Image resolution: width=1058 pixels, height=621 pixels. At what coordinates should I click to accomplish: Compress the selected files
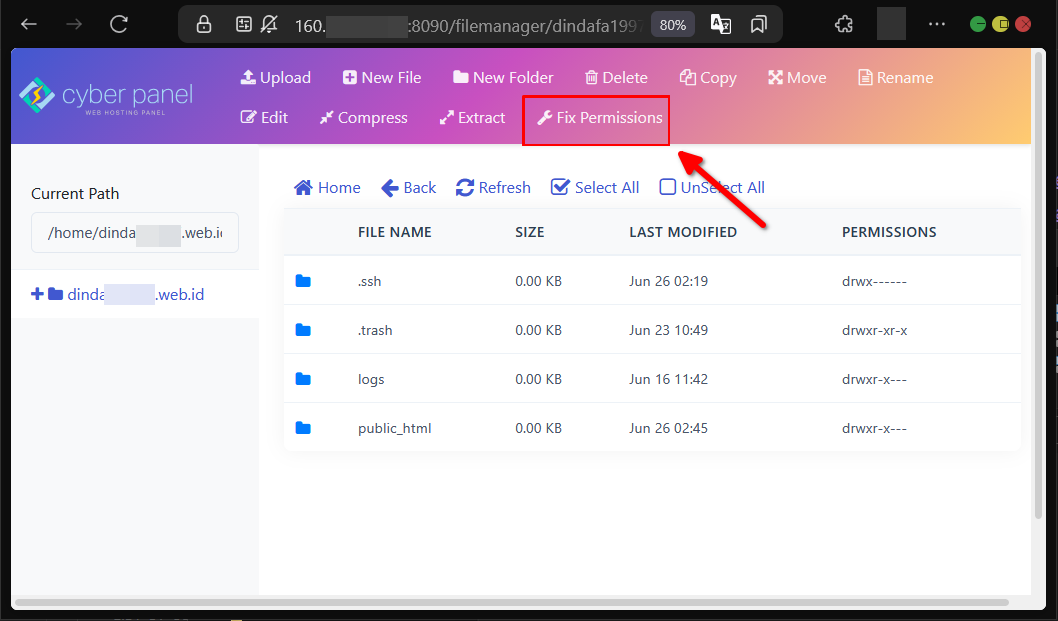coord(363,118)
